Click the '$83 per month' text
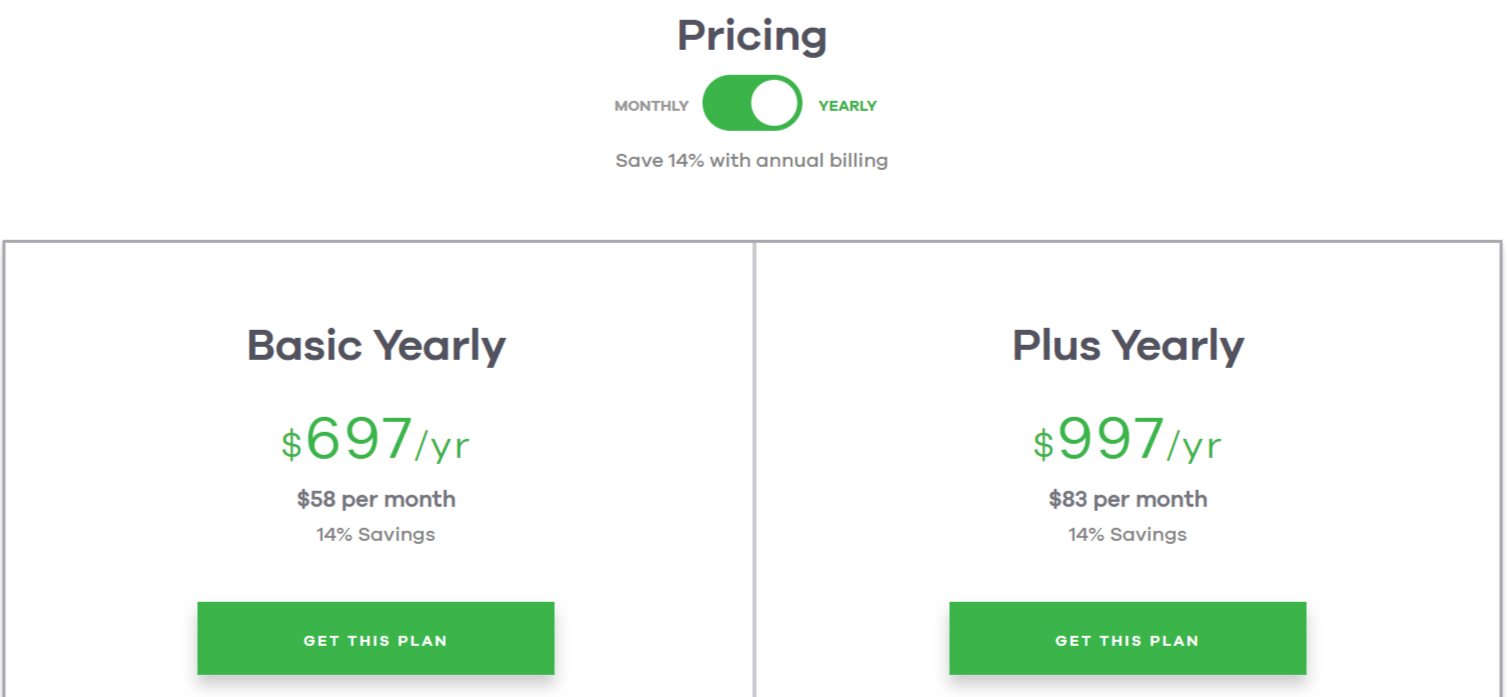The width and height of the screenshot is (1507, 697). (1128, 499)
